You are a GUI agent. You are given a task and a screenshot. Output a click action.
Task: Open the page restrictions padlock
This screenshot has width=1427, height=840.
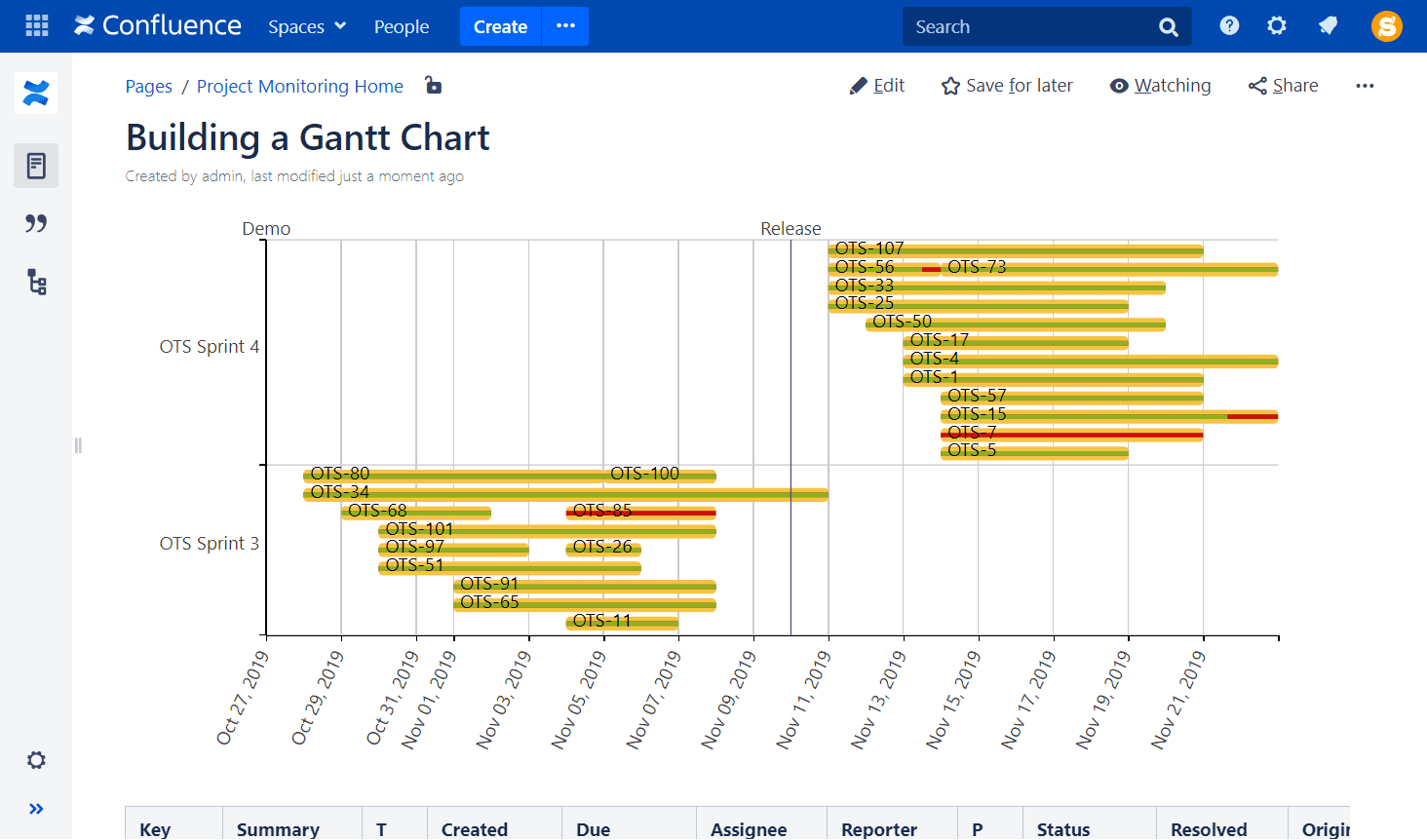[433, 86]
